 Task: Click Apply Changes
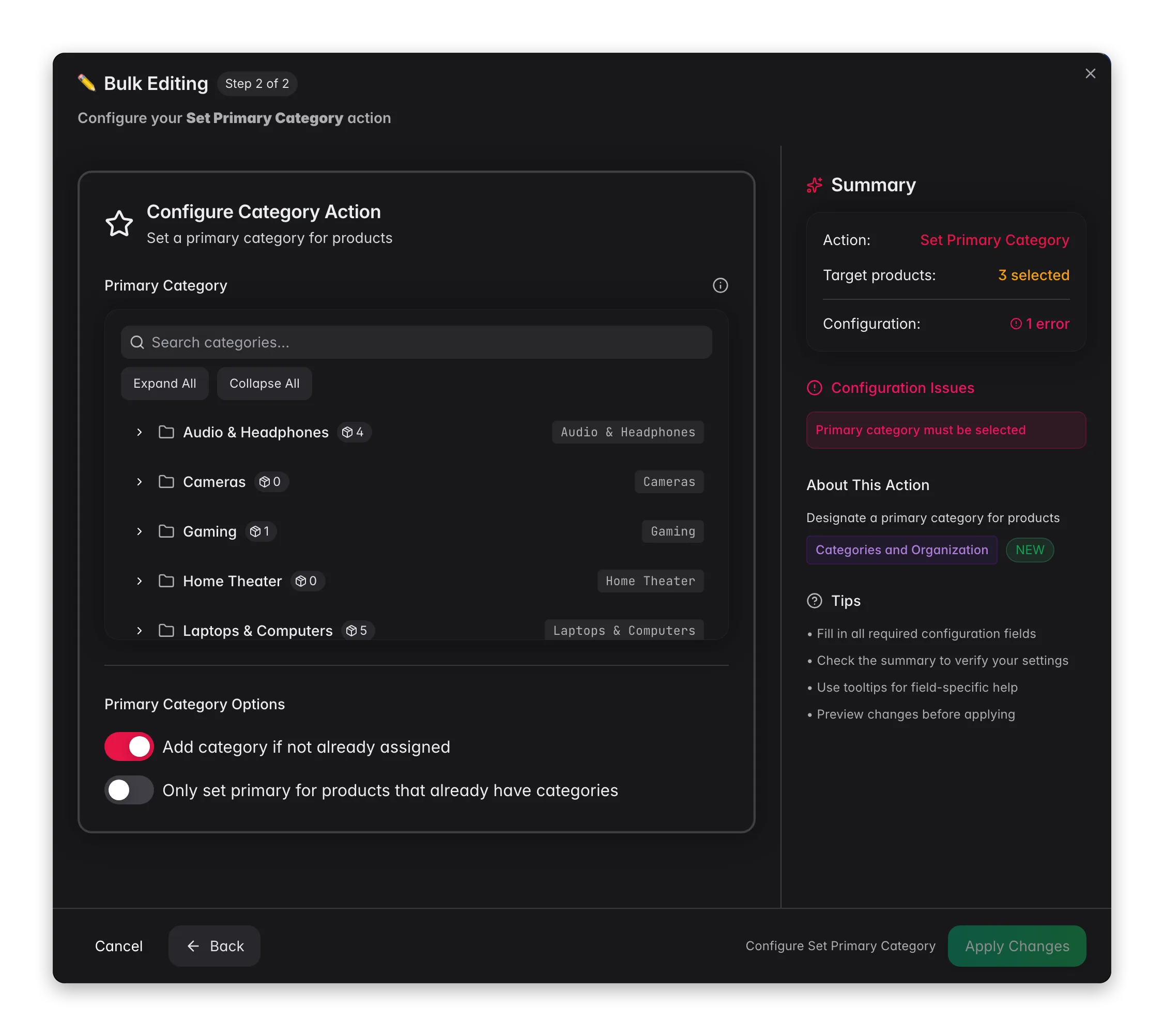(x=1017, y=946)
